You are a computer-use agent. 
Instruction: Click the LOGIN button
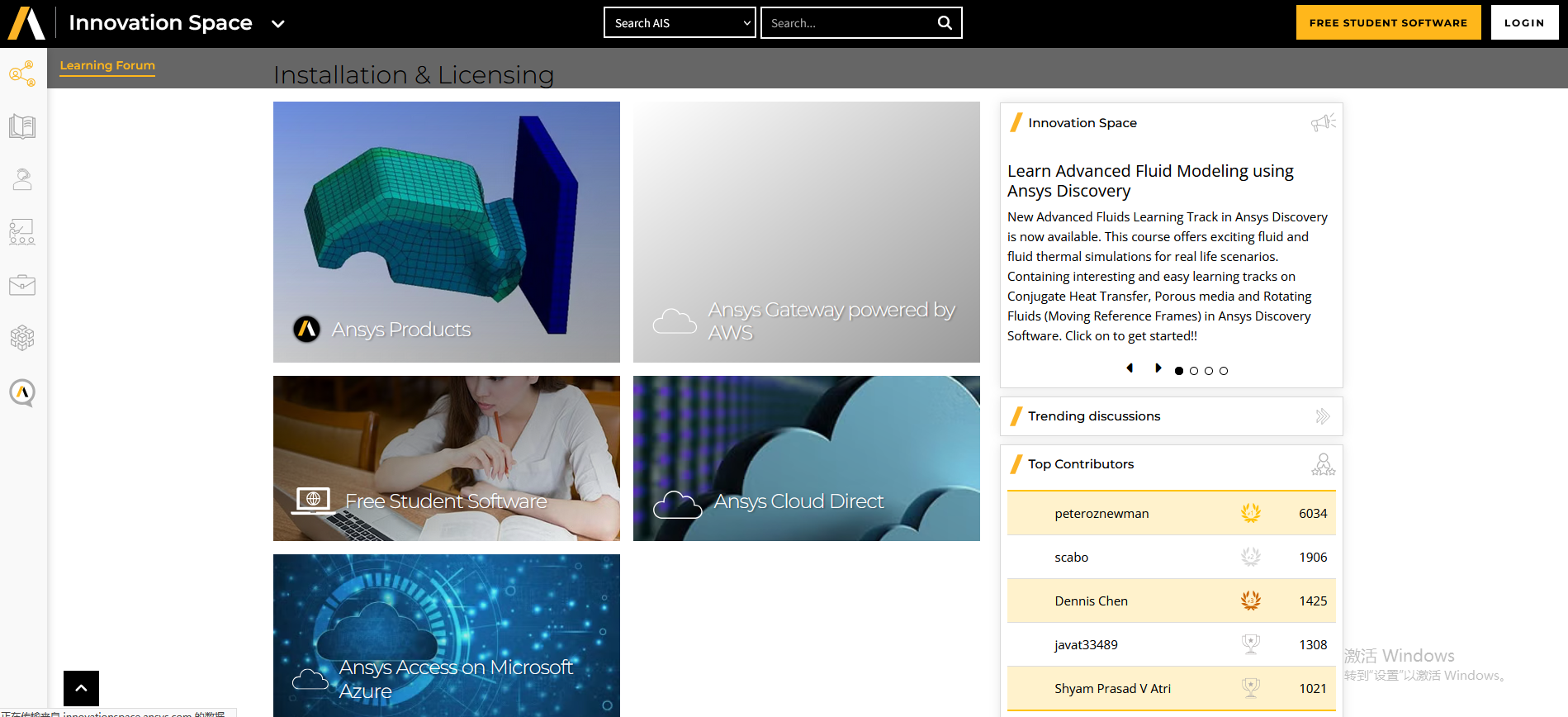pyautogui.click(x=1524, y=23)
